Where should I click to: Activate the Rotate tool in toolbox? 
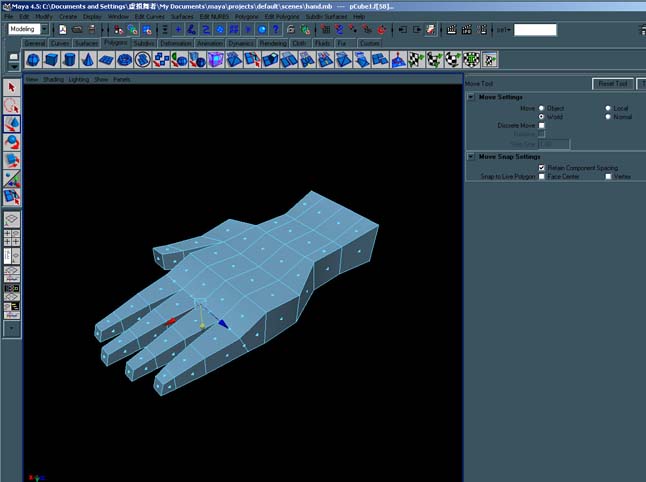click(x=12, y=142)
